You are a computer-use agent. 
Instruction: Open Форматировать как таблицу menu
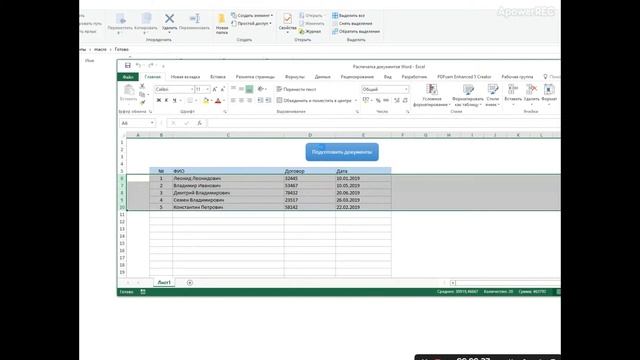(468, 96)
